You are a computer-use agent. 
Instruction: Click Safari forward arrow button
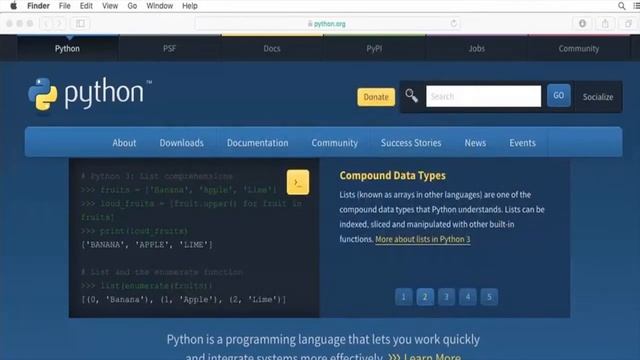point(59,24)
